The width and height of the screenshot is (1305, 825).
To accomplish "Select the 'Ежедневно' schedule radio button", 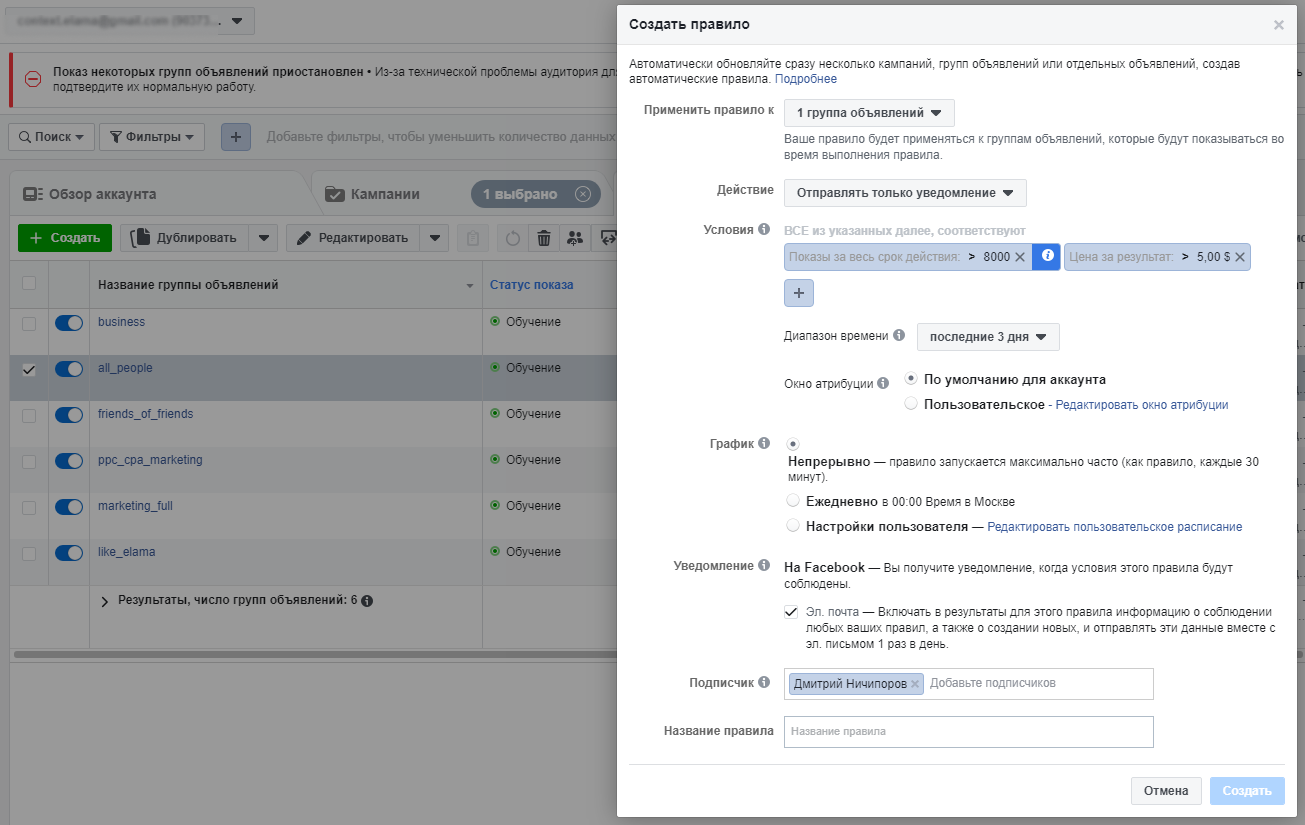I will point(793,501).
